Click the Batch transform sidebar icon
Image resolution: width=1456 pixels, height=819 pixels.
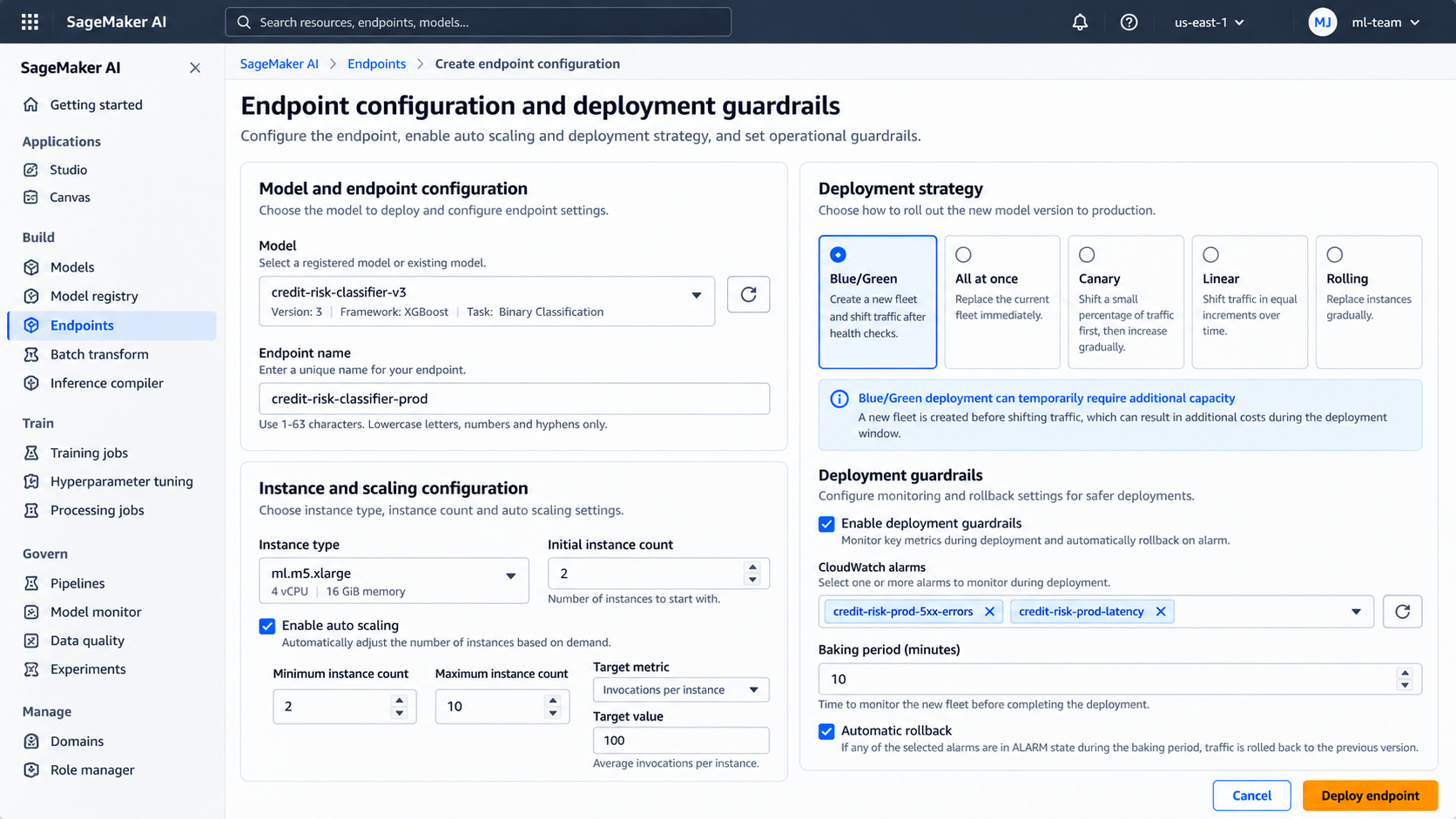click(31, 354)
